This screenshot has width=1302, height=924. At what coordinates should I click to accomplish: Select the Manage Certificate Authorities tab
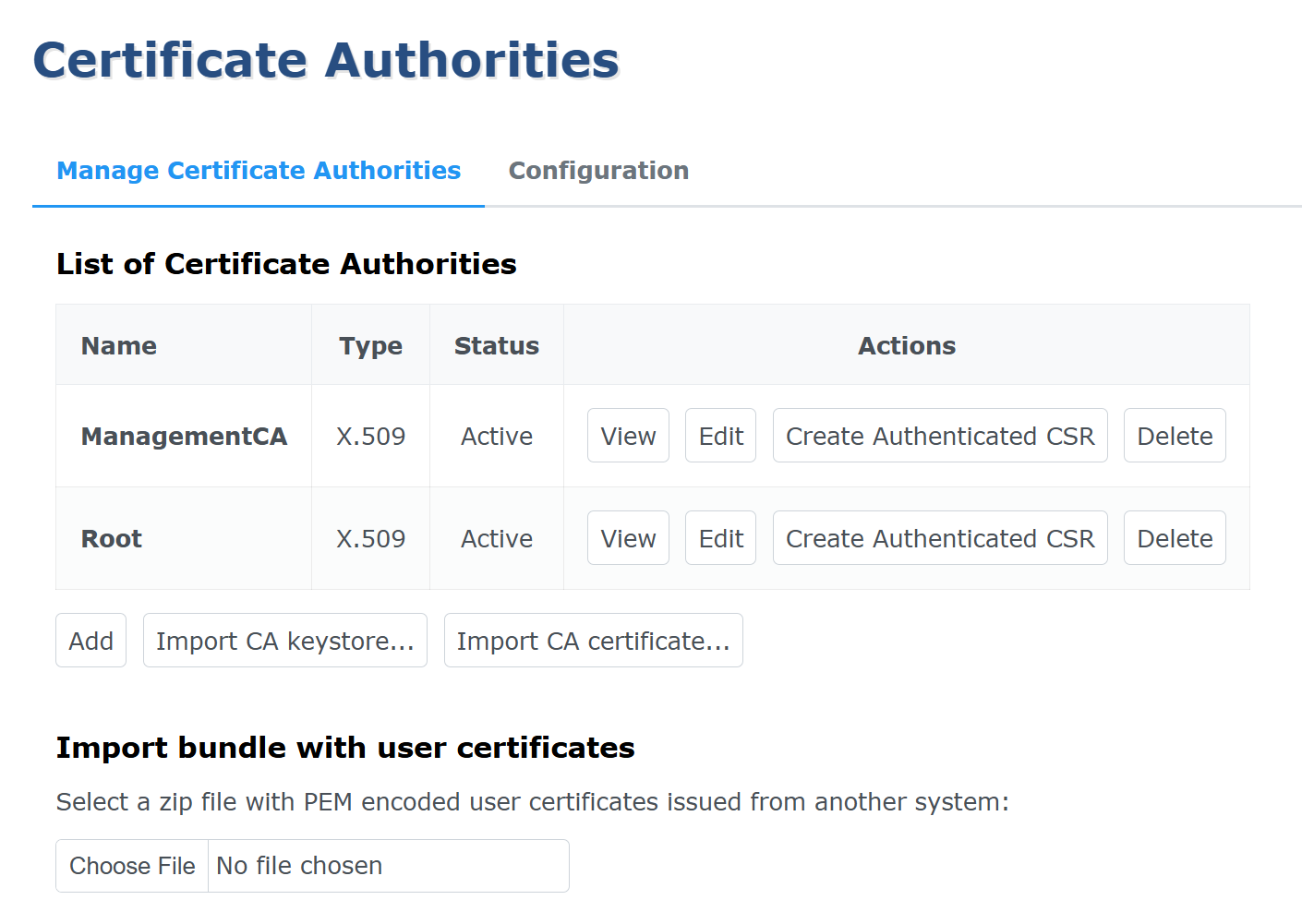[259, 170]
